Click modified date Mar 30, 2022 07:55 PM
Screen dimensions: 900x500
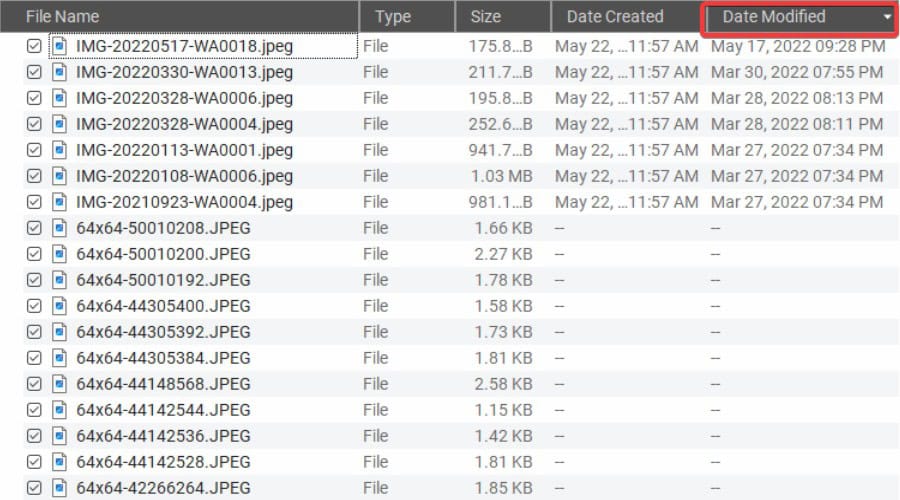pos(797,72)
